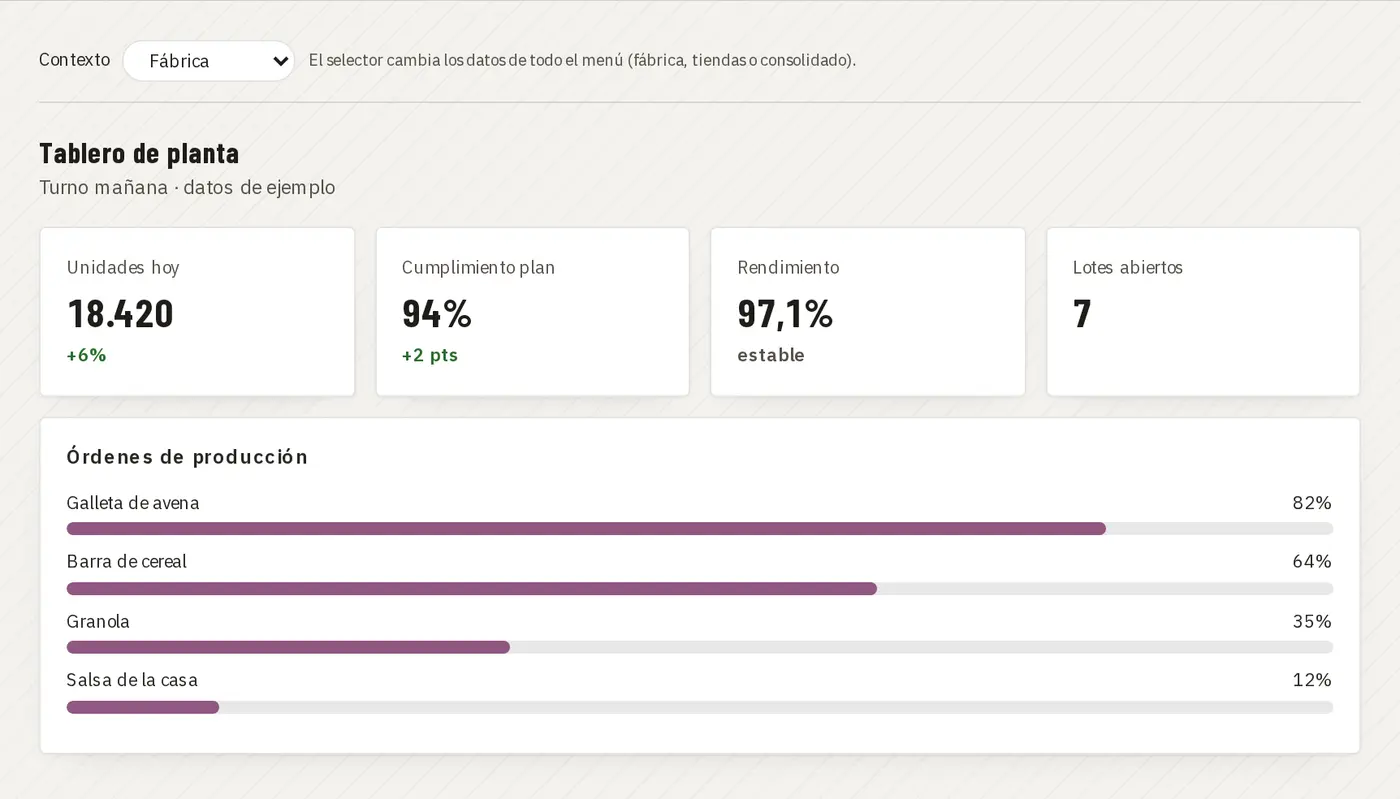
Task: Click the Granola progress bar
Action: [x=699, y=647]
